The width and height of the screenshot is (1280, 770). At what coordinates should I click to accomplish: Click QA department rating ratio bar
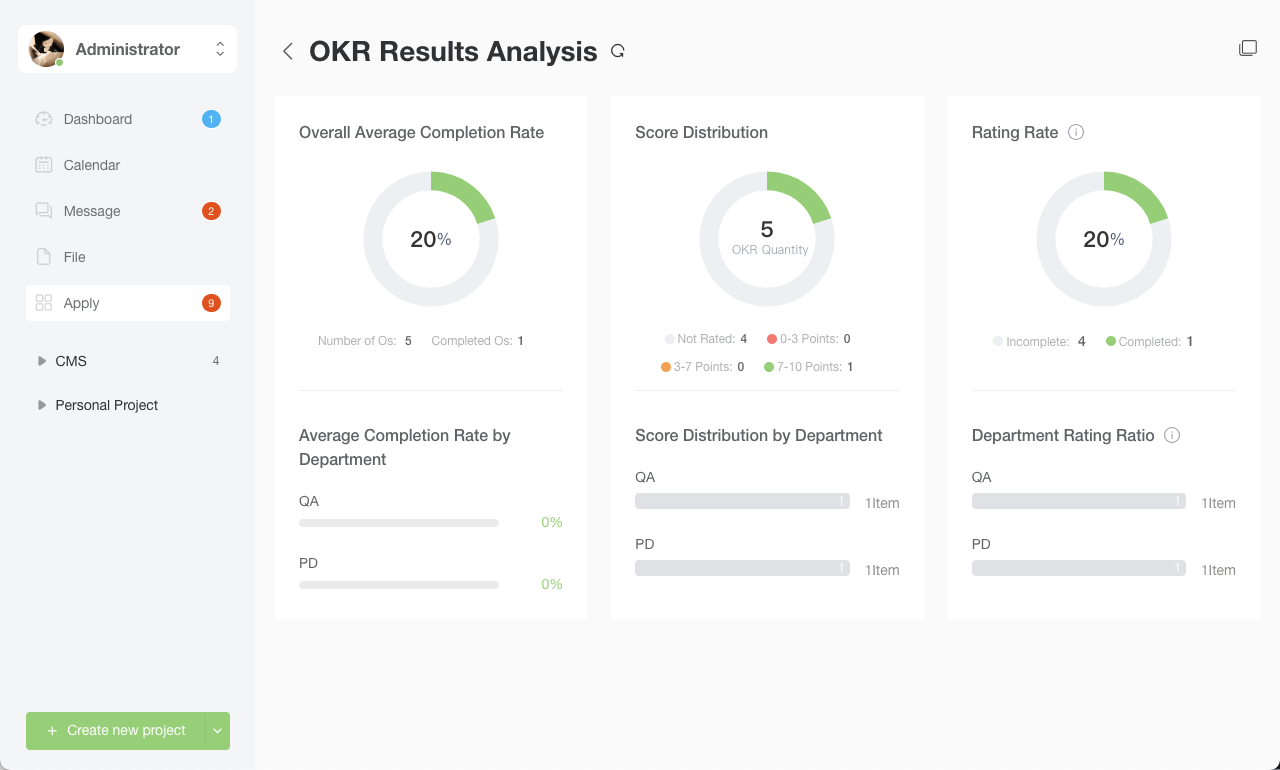[1079, 501]
